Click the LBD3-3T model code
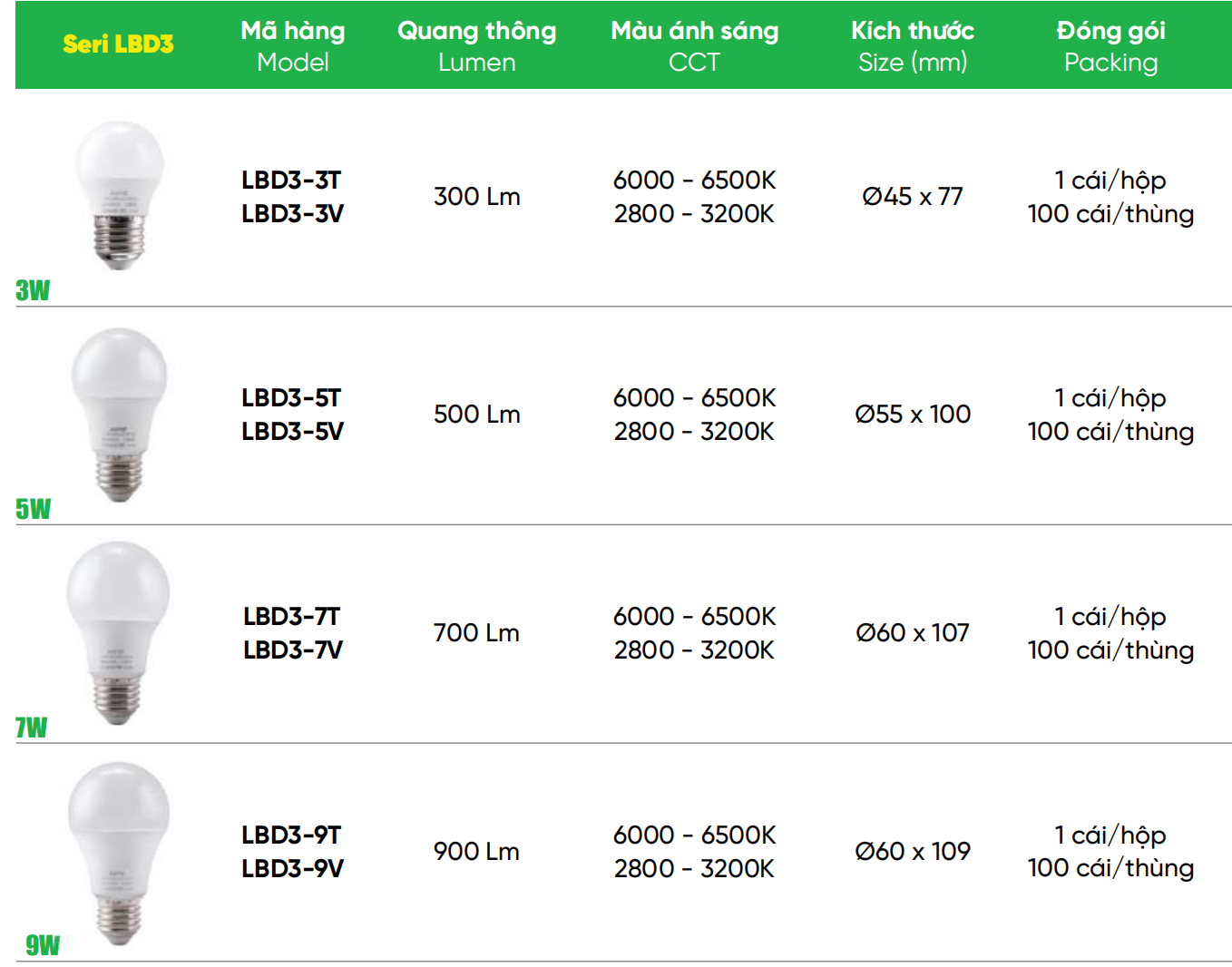 tap(291, 180)
